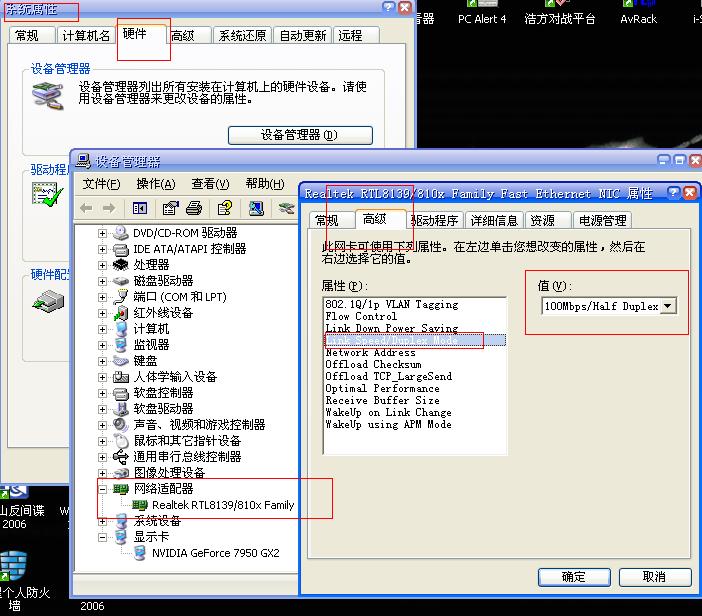
Task: Click the help question mark in NIC properties title
Action: point(673,193)
